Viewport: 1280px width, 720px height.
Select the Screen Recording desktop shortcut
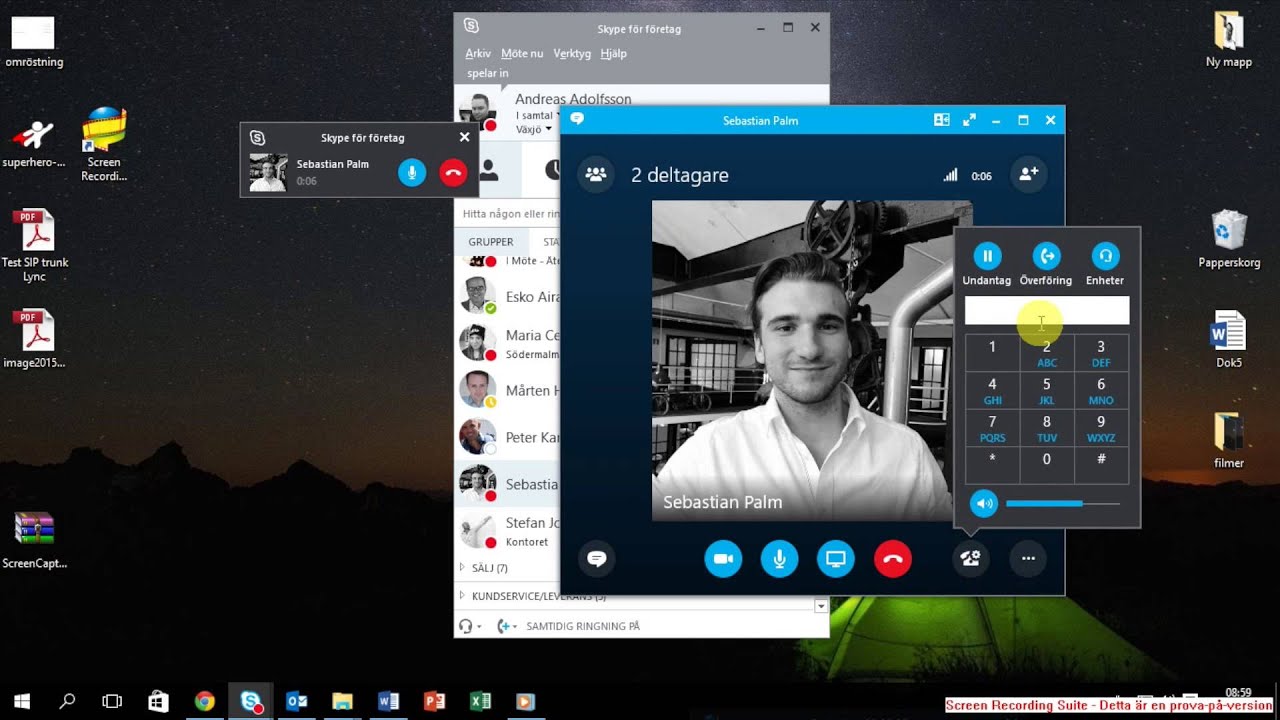pos(104,145)
